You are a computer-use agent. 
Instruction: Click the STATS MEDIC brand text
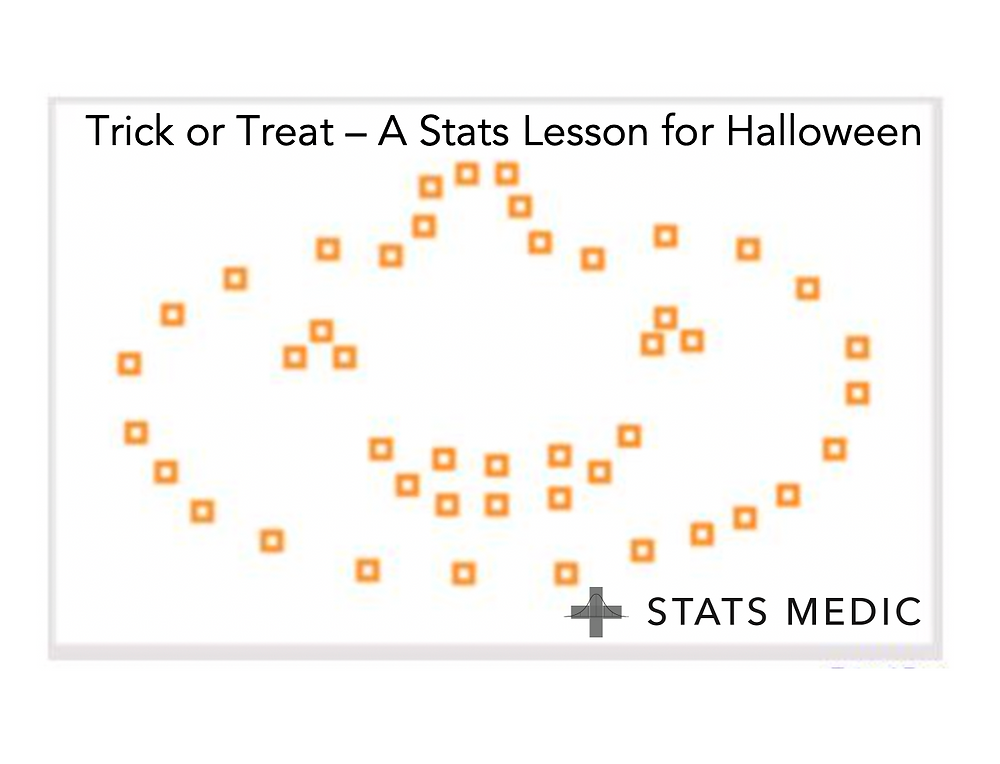[784, 611]
